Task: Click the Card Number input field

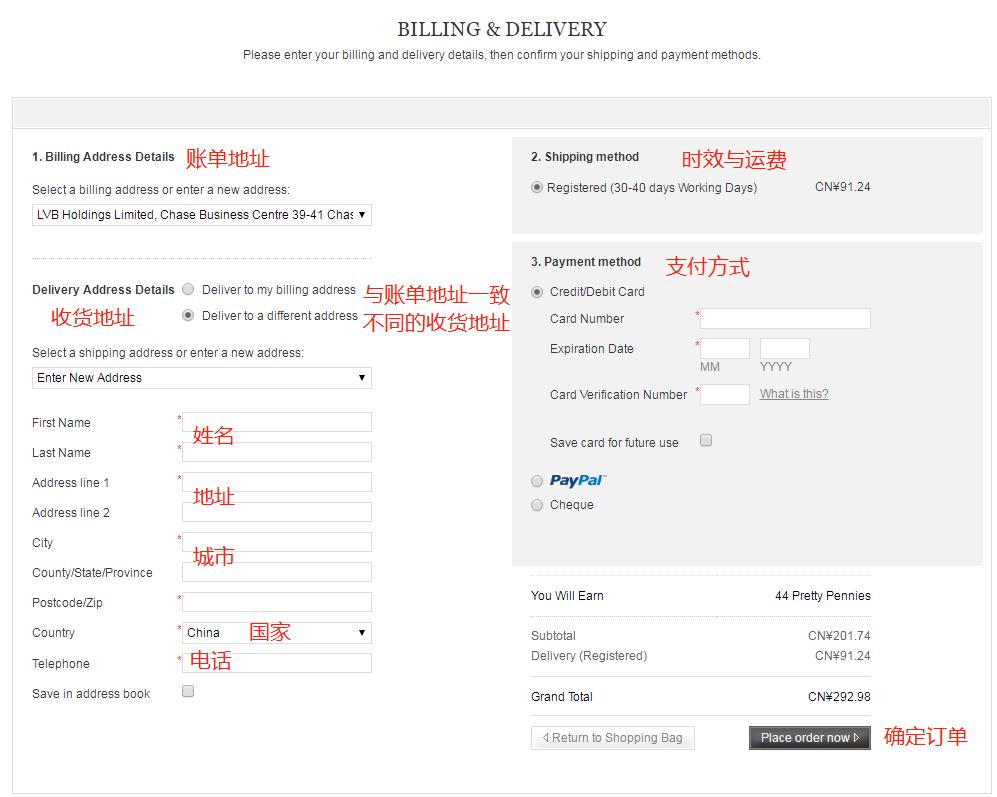Action: tap(785, 319)
